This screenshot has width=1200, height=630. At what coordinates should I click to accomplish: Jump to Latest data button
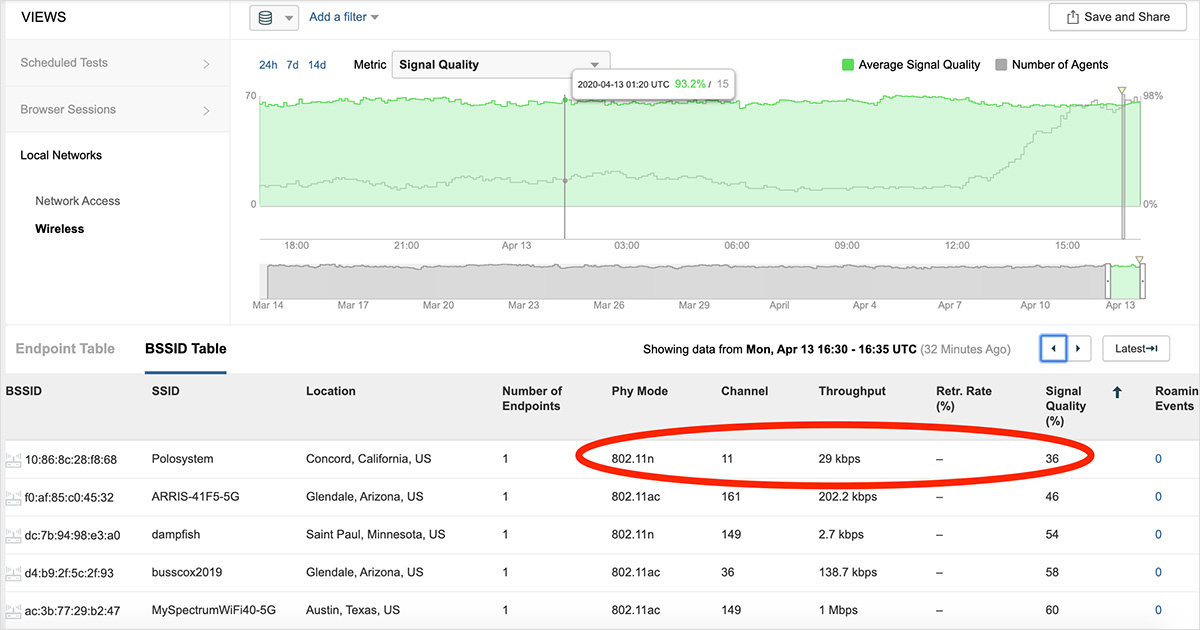pos(1135,348)
